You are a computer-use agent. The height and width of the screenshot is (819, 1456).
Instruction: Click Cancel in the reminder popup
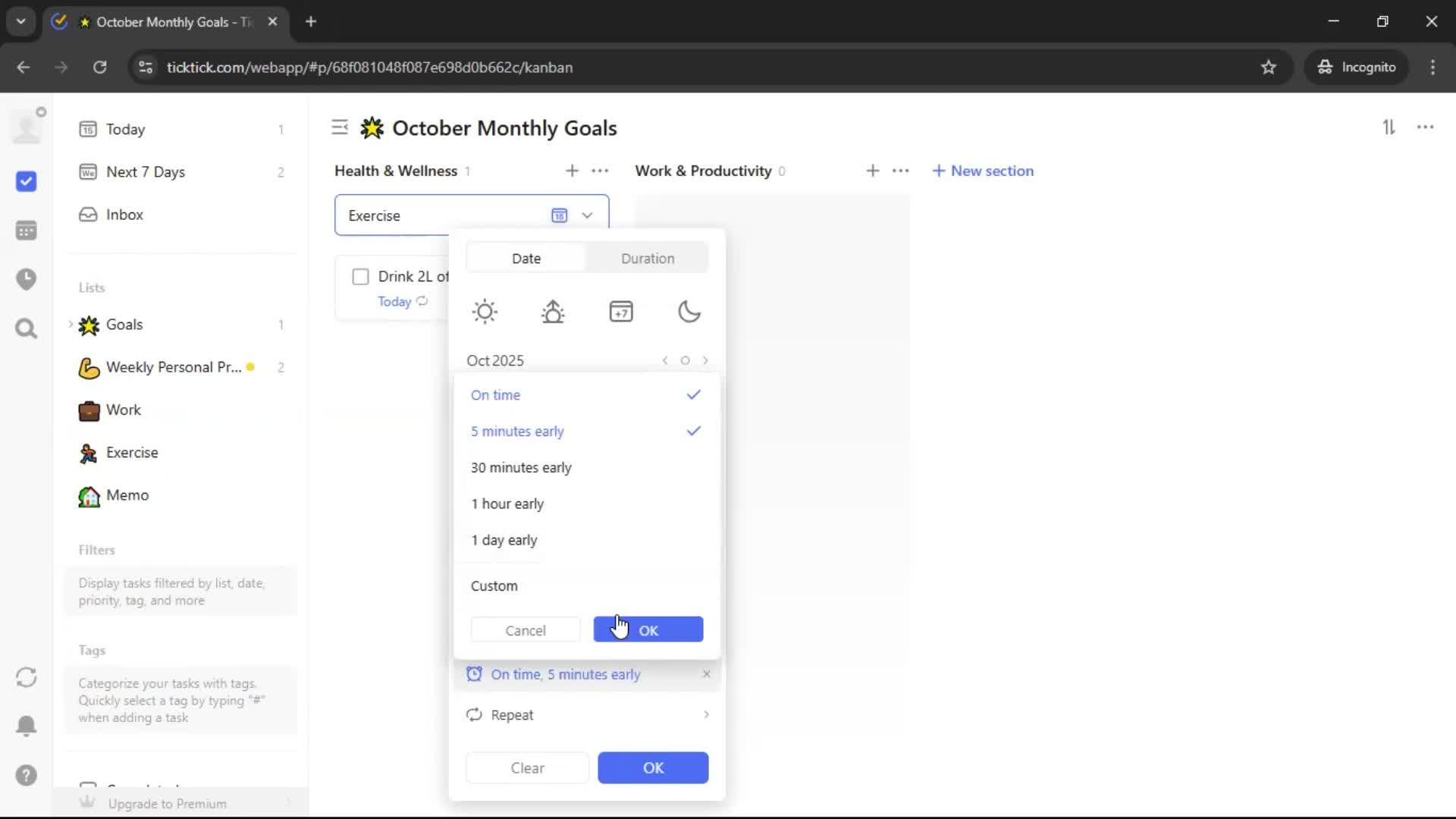point(525,630)
